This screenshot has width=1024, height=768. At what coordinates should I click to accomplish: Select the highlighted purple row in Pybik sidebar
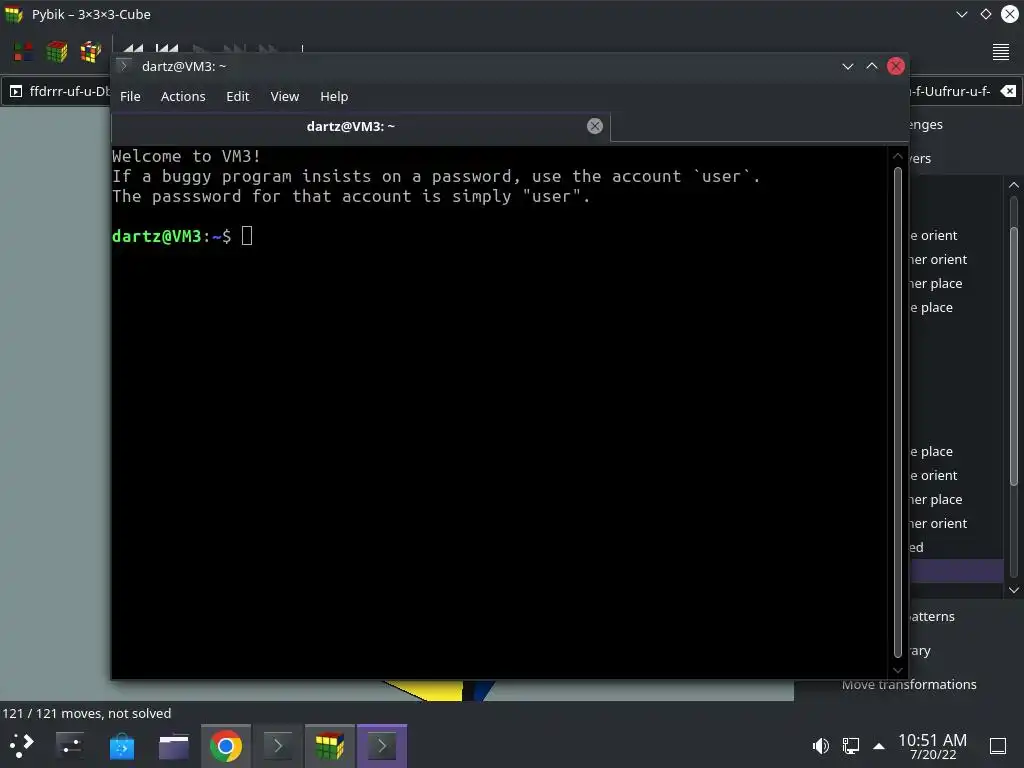(956, 571)
